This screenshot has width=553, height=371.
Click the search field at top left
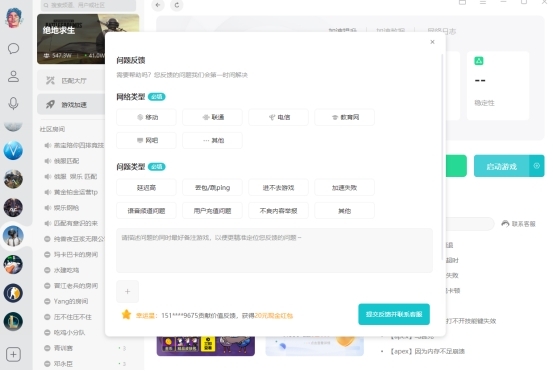pyautogui.click(x=88, y=5)
